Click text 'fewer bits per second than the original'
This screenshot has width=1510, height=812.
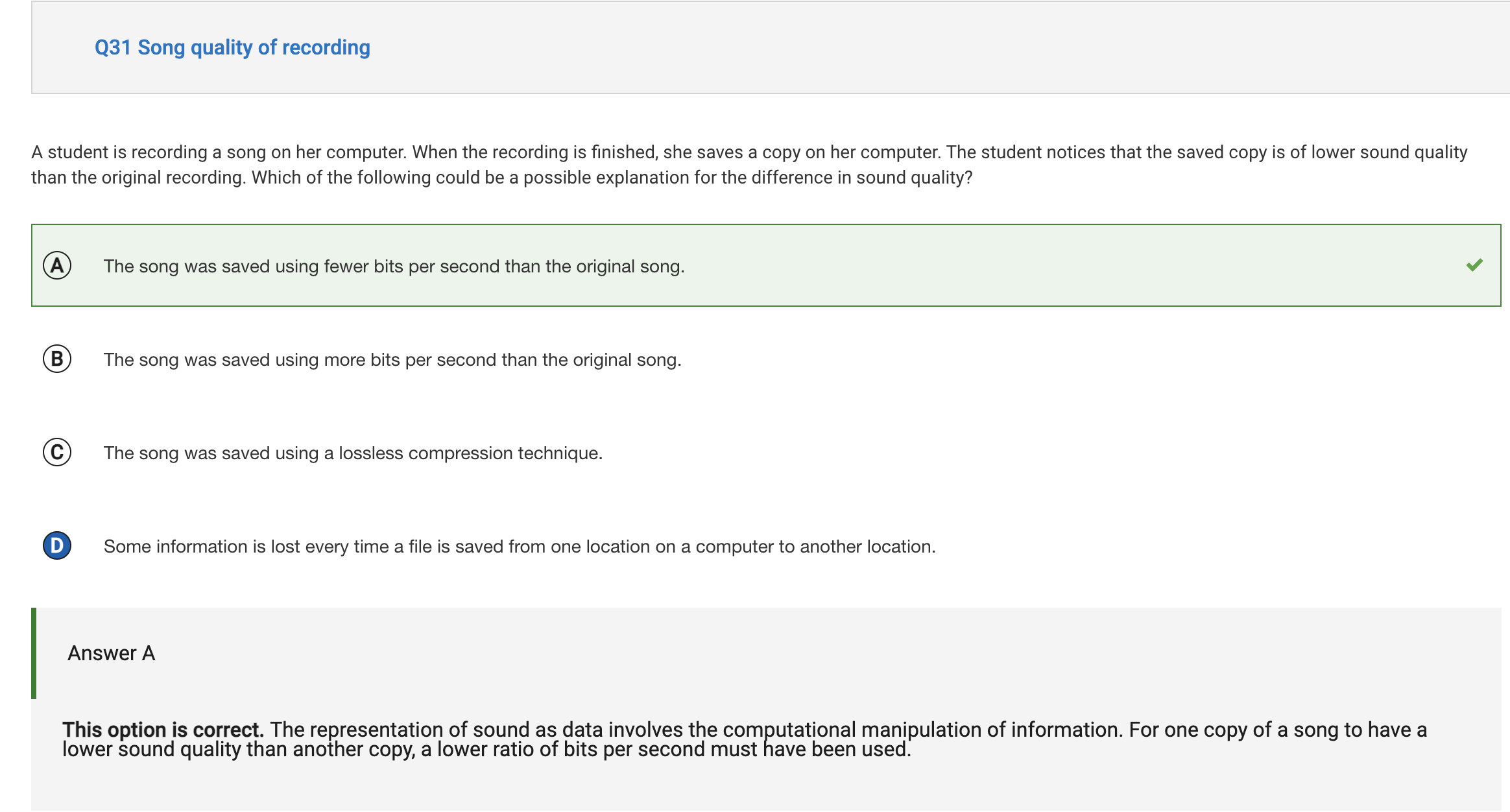click(x=479, y=267)
